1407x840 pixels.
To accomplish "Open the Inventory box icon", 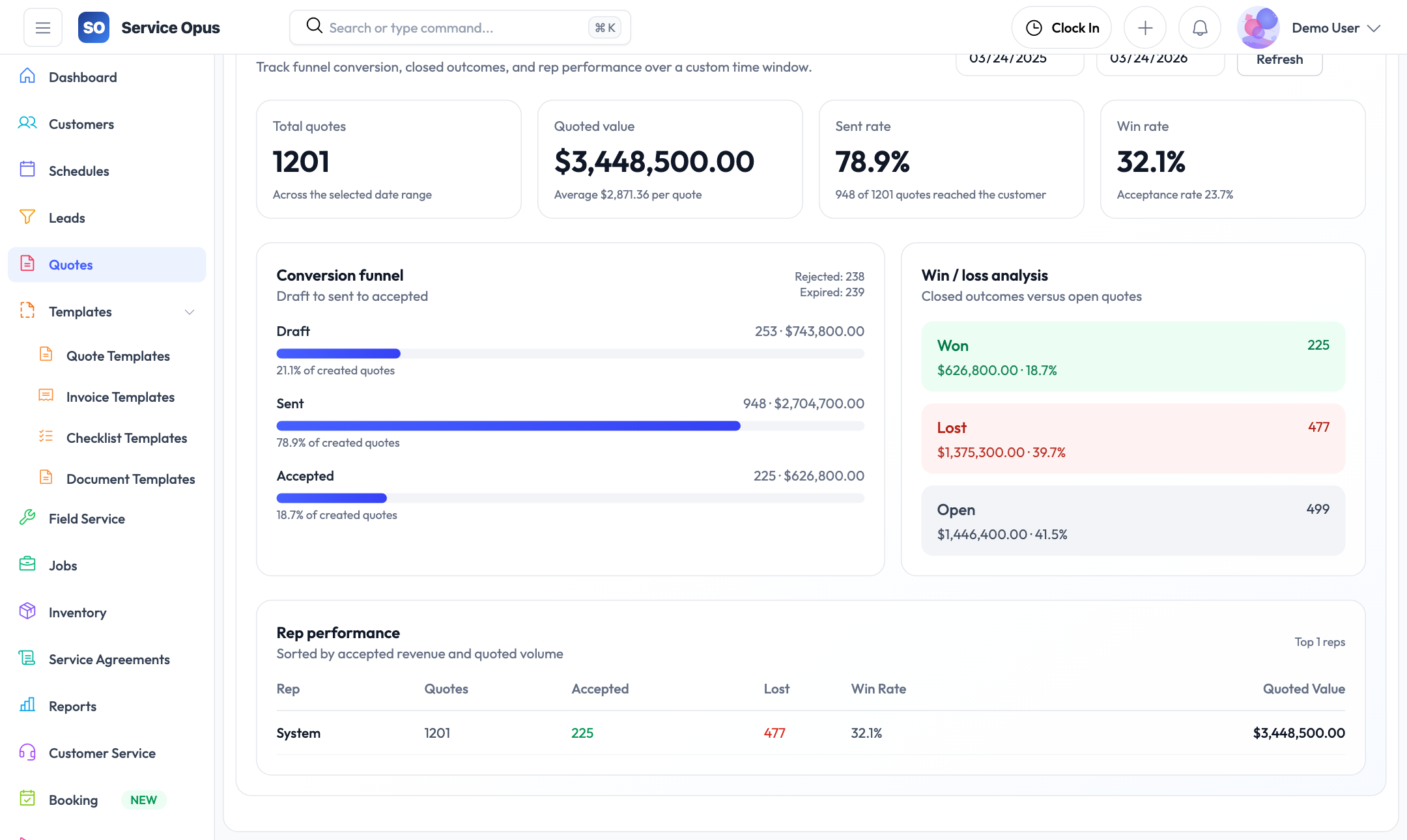I will click(x=27, y=611).
